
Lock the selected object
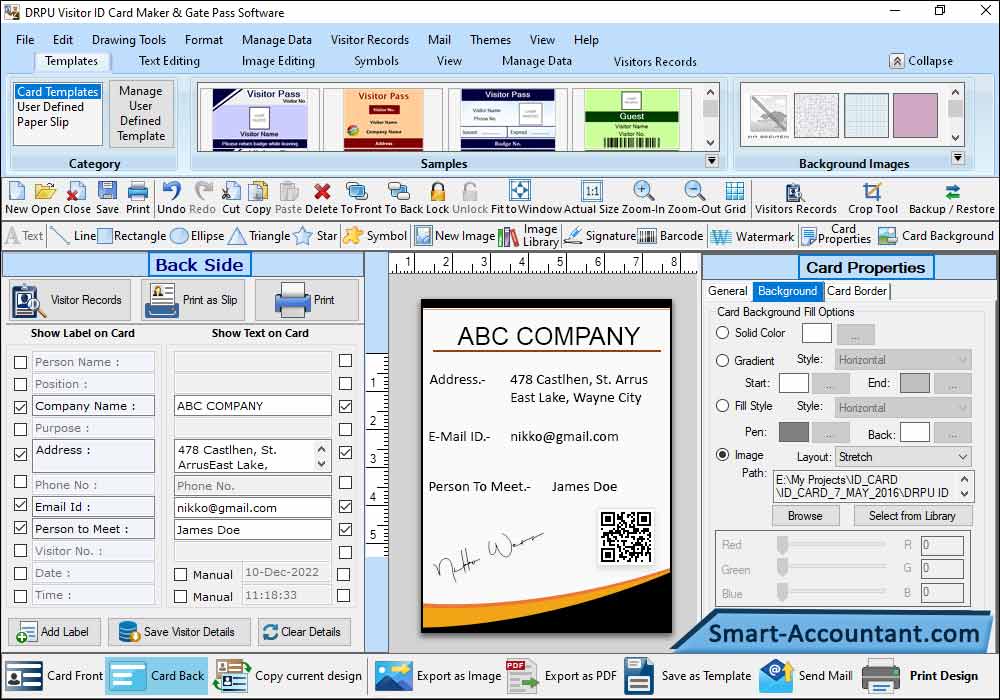[438, 198]
